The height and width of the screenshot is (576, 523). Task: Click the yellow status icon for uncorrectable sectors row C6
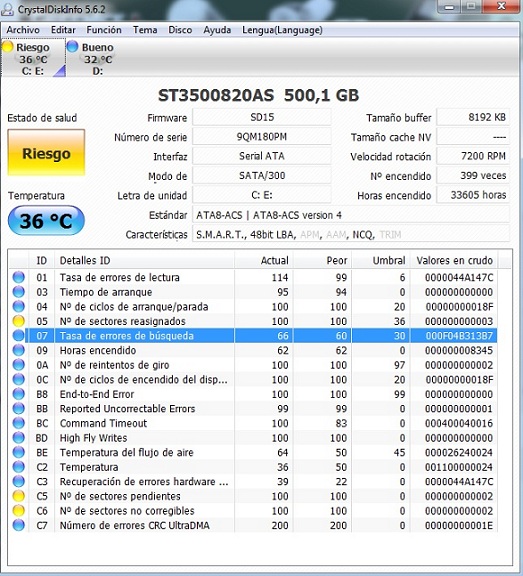(18, 511)
